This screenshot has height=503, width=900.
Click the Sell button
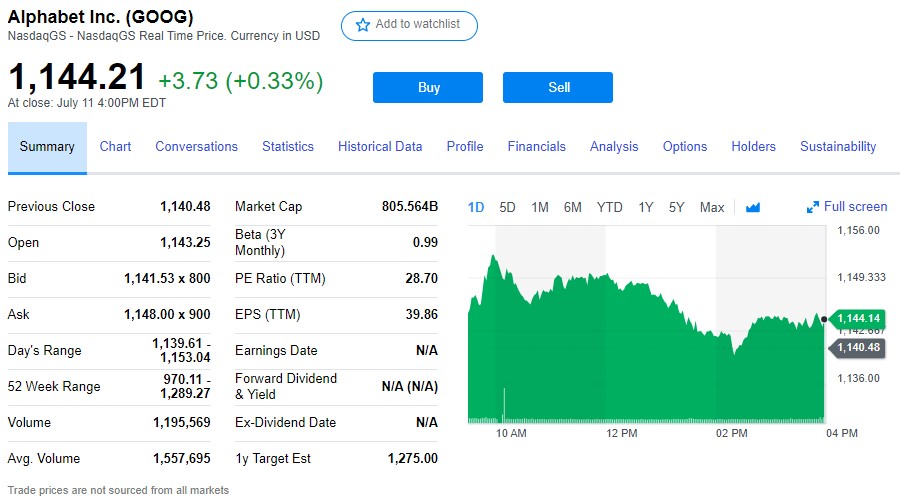click(558, 87)
